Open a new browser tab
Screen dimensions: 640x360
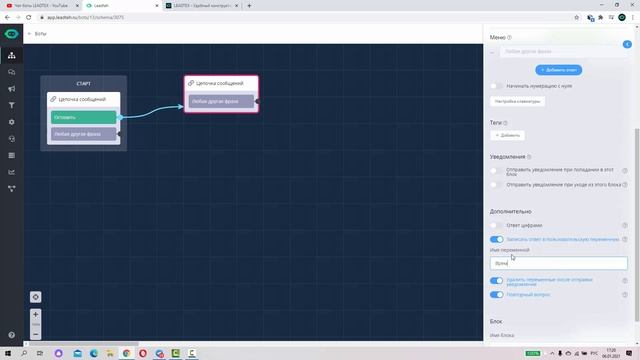[249, 6]
